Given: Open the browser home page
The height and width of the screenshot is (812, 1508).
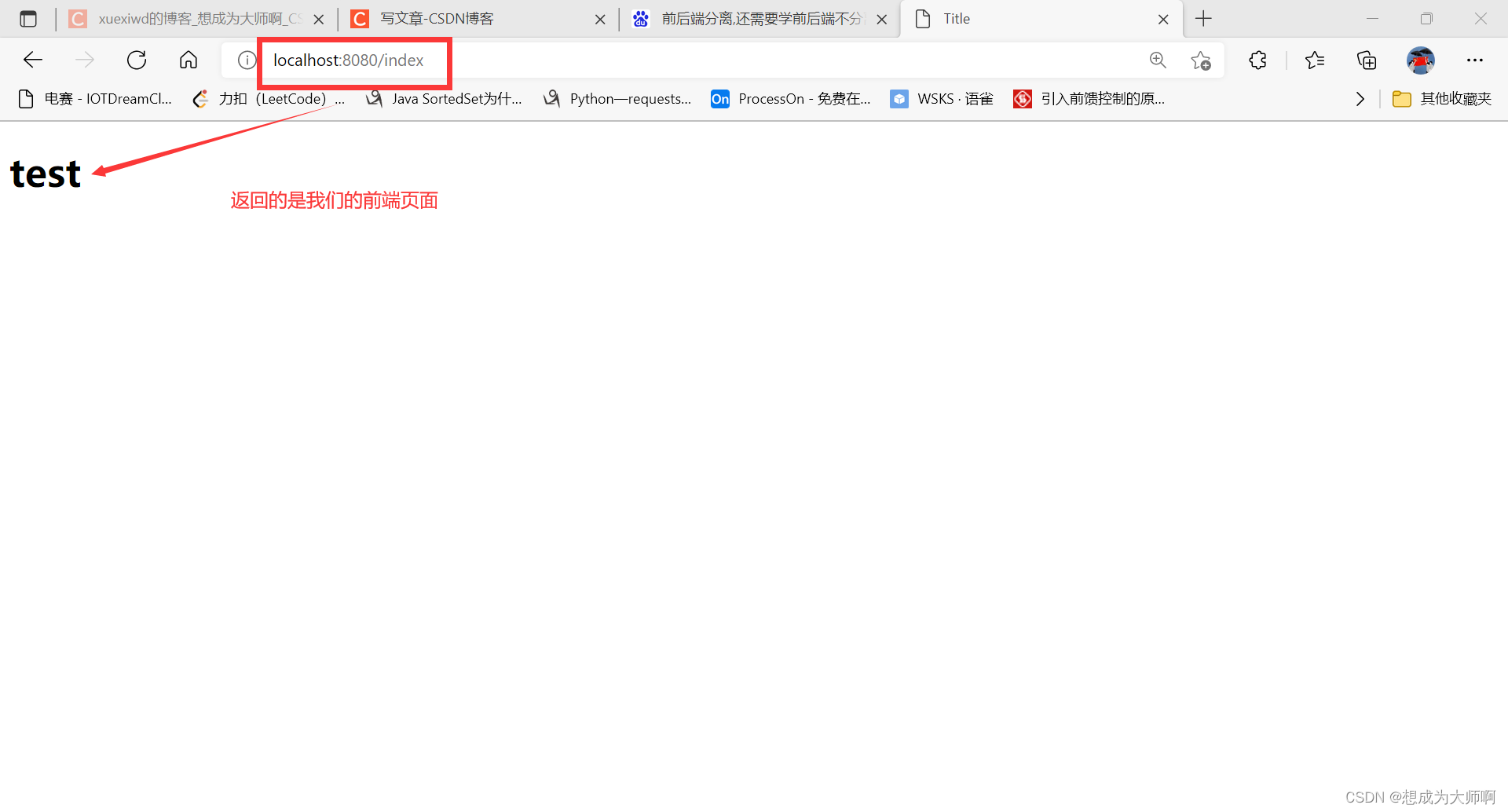Looking at the screenshot, I should click(188, 60).
